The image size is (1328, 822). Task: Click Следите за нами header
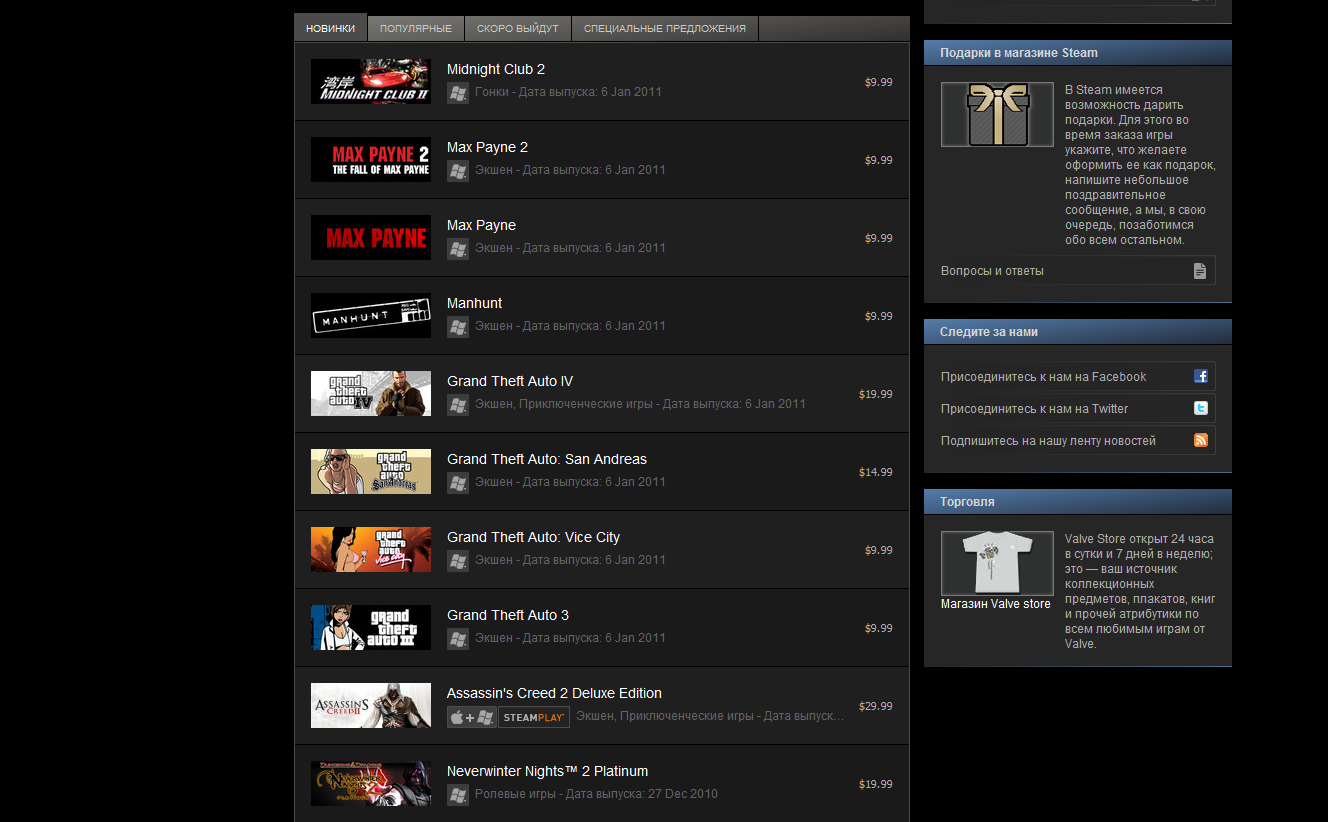pos(1078,332)
